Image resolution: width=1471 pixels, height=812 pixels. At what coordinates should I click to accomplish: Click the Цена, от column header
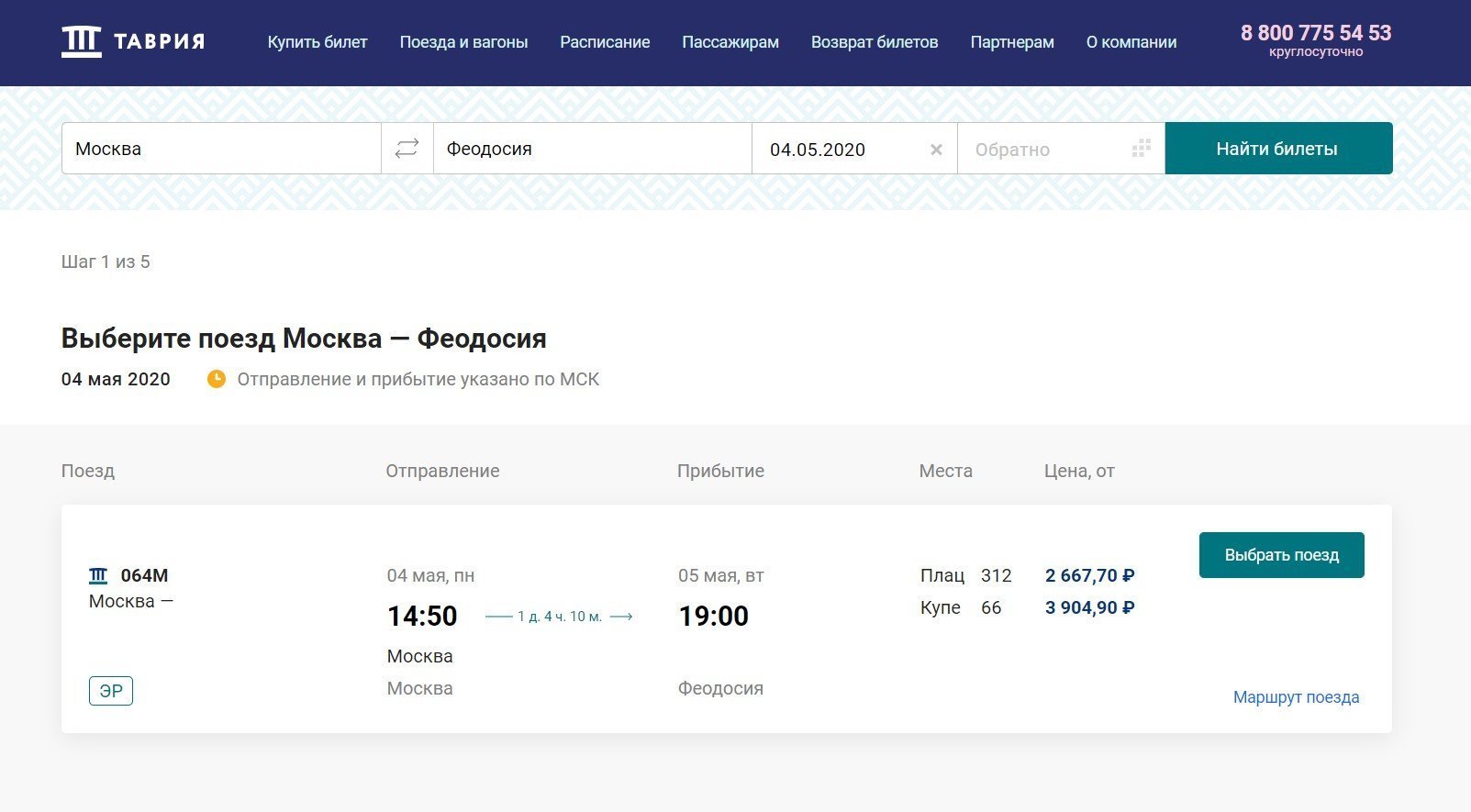pyautogui.click(x=1079, y=471)
